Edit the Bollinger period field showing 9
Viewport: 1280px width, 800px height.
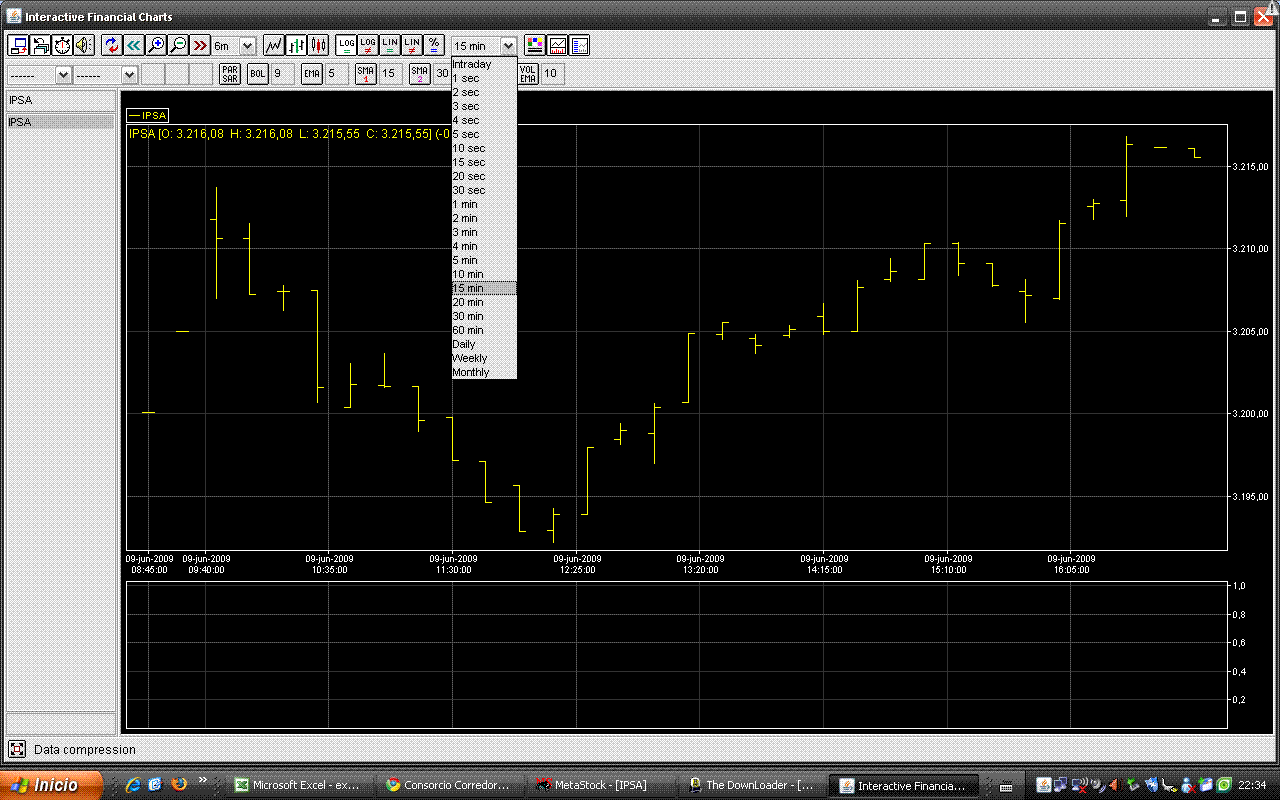point(282,73)
